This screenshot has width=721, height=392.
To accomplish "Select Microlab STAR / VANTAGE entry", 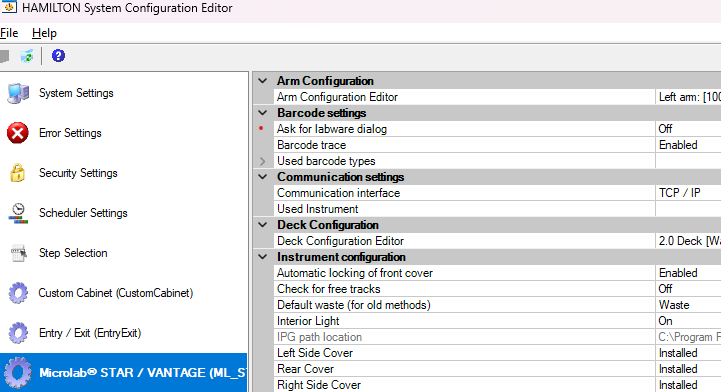I will [x=124, y=373].
